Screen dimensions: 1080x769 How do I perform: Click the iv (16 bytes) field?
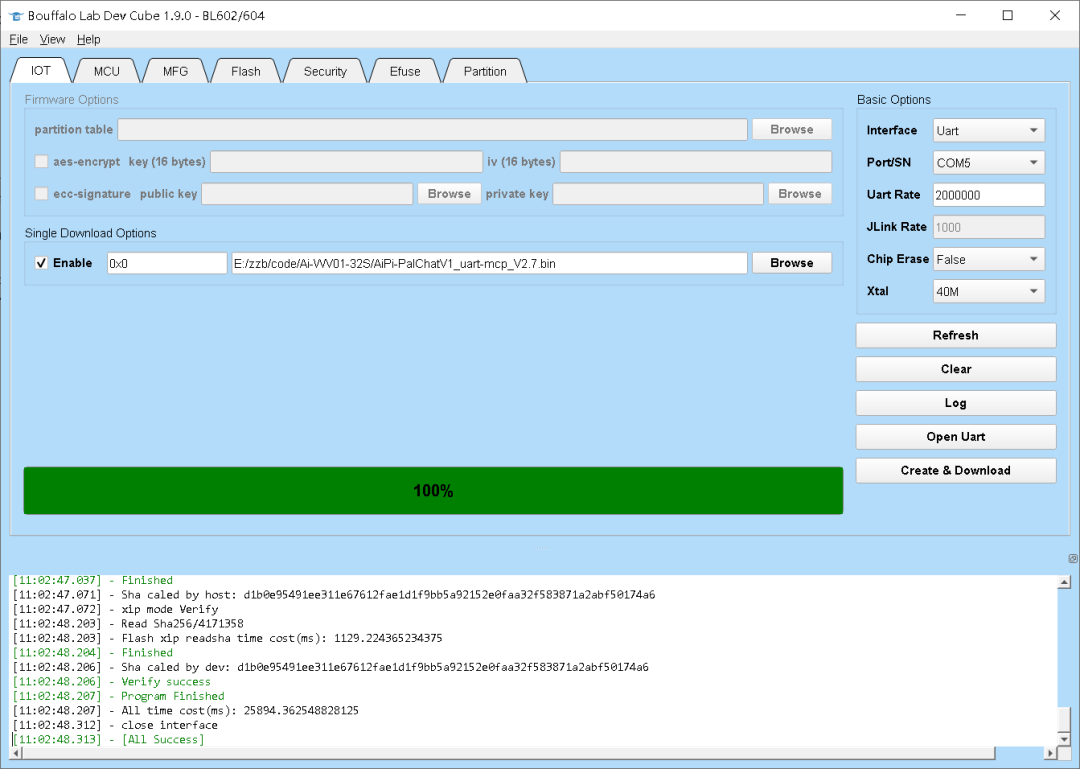coord(696,162)
